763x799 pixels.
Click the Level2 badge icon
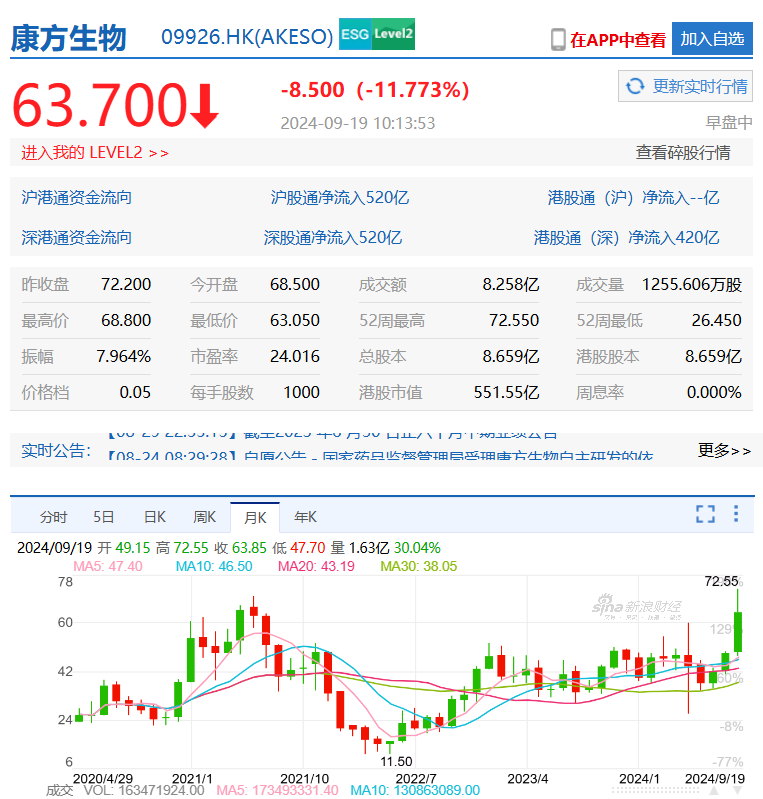pyautogui.click(x=393, y=34)
